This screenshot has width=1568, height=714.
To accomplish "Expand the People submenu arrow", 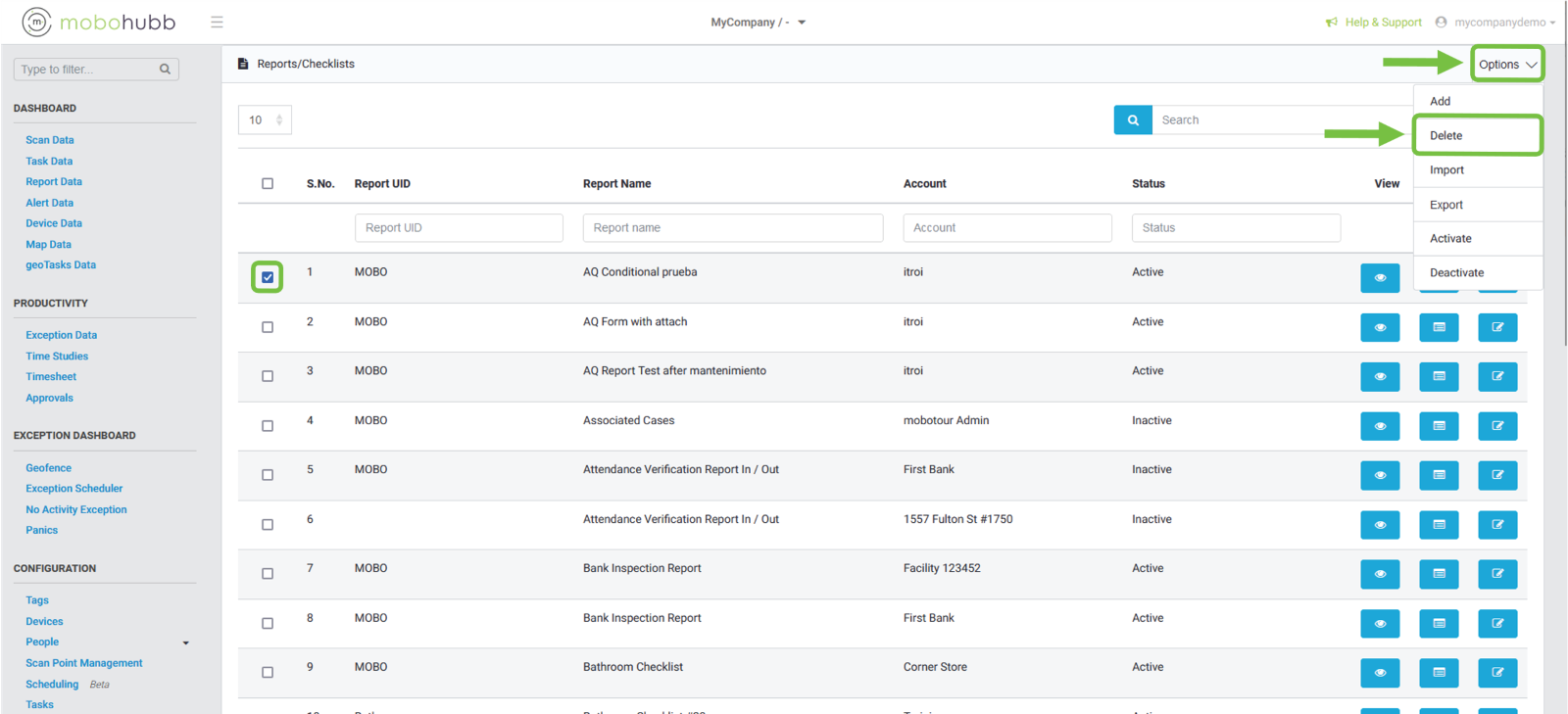I will (x=186, y=643).
